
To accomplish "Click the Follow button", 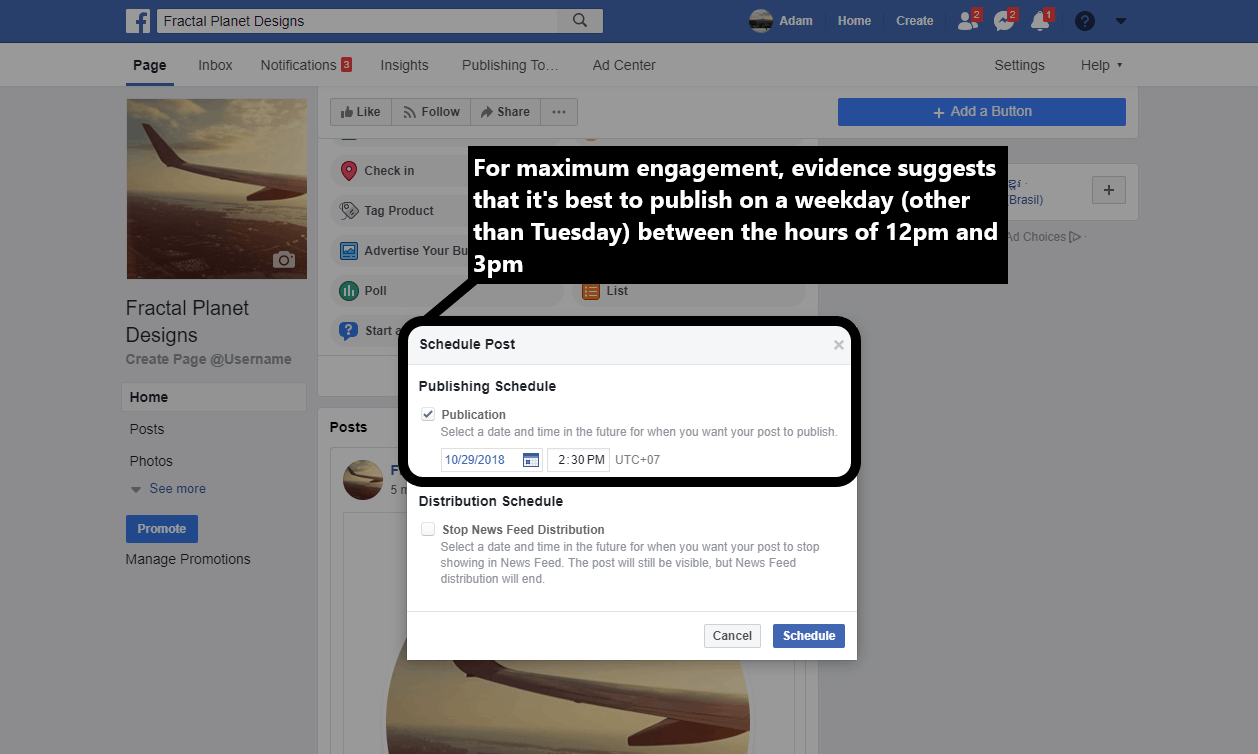I will (x=432, y=112).
